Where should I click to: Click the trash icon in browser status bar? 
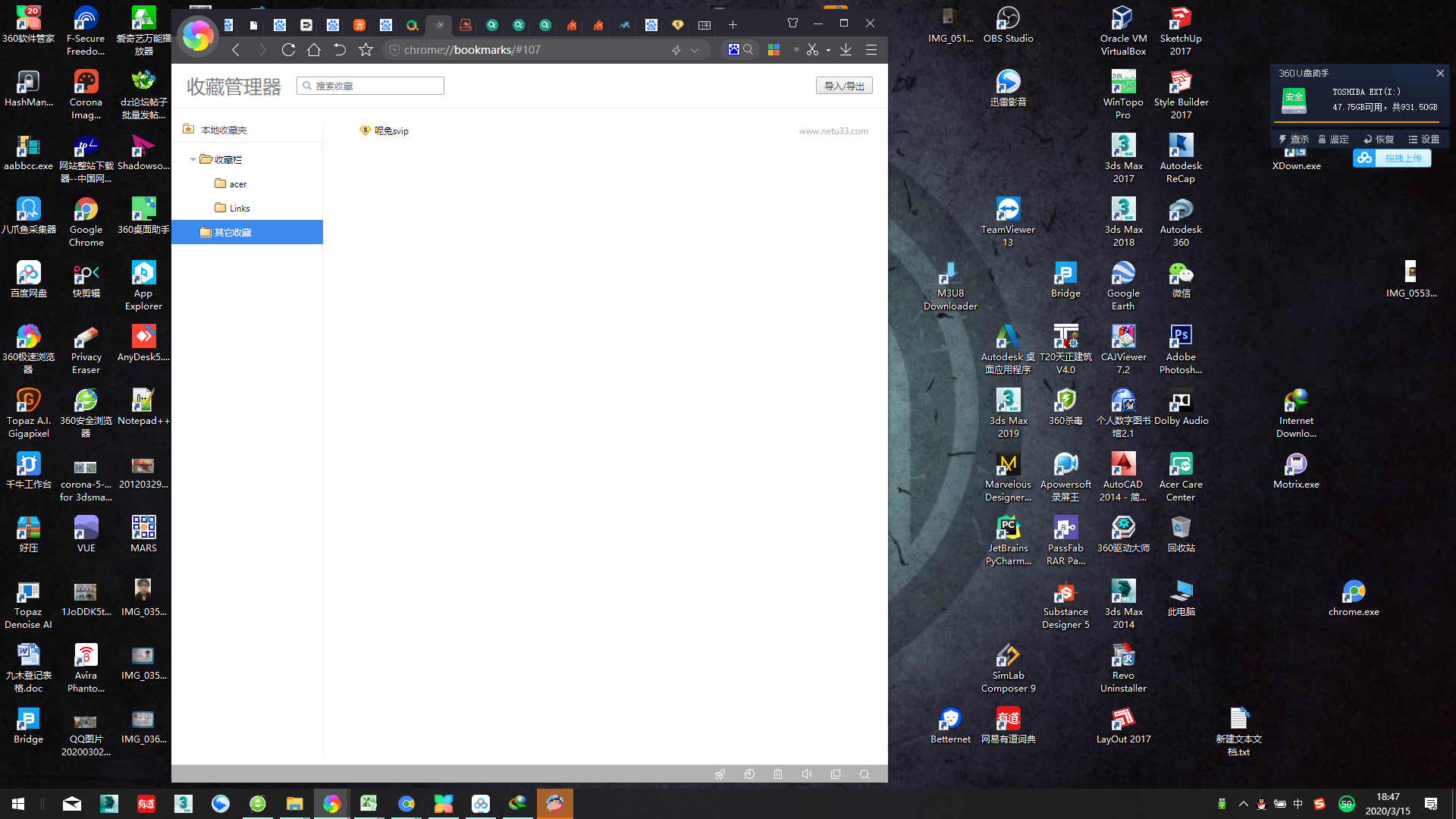coord(778,774)
